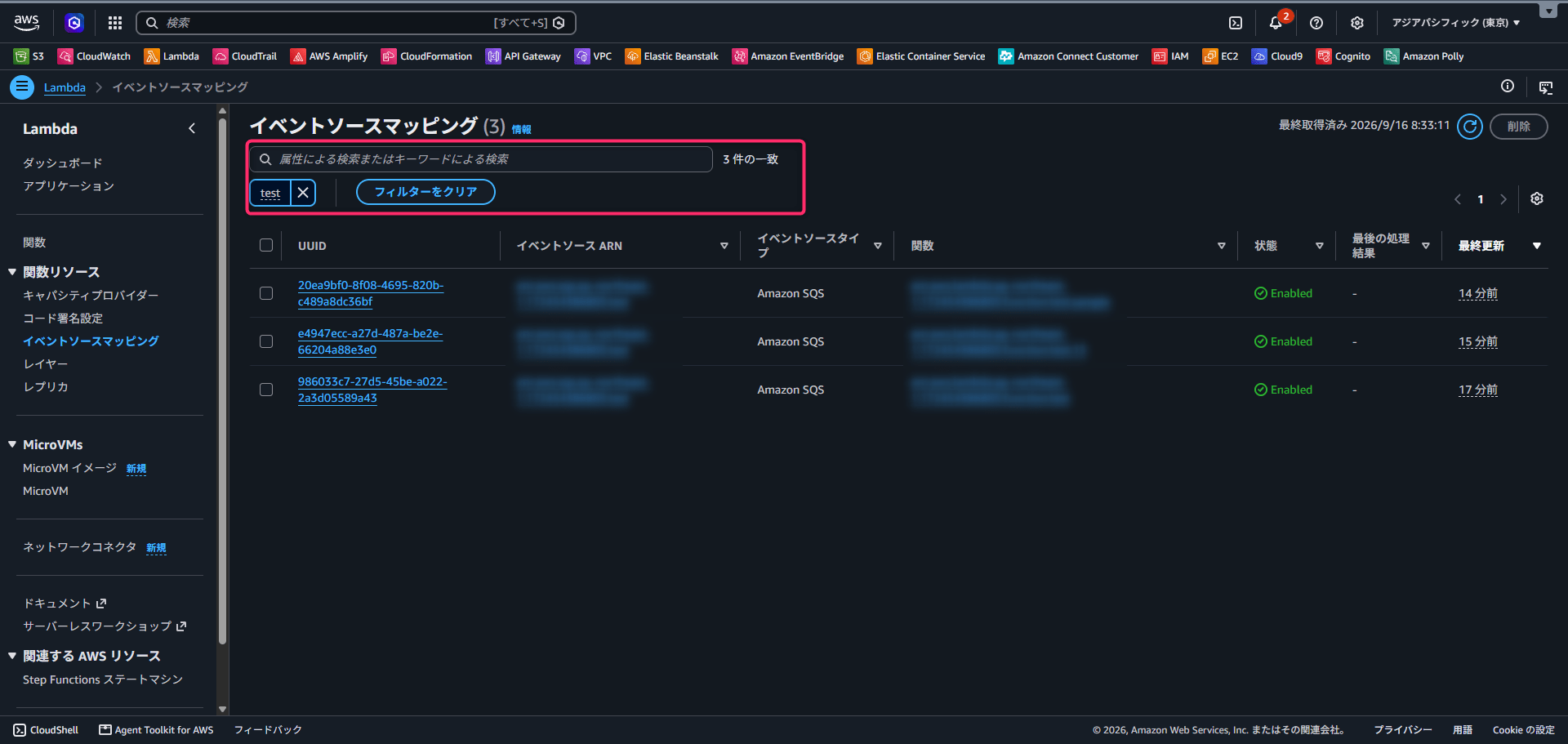Collapse the 関数リソース section
The width and height of the screenshot is (1568, 744).
(x=12, y=272)
